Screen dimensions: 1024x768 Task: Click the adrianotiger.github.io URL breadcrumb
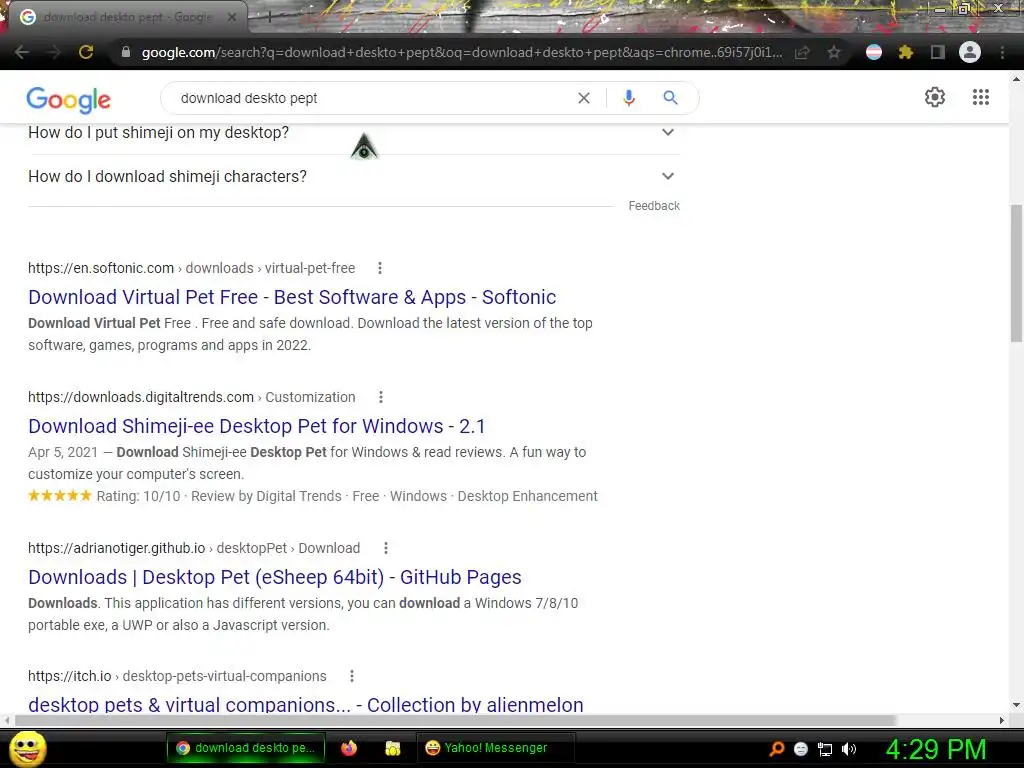pyautogui.click(x=194, y=548)
